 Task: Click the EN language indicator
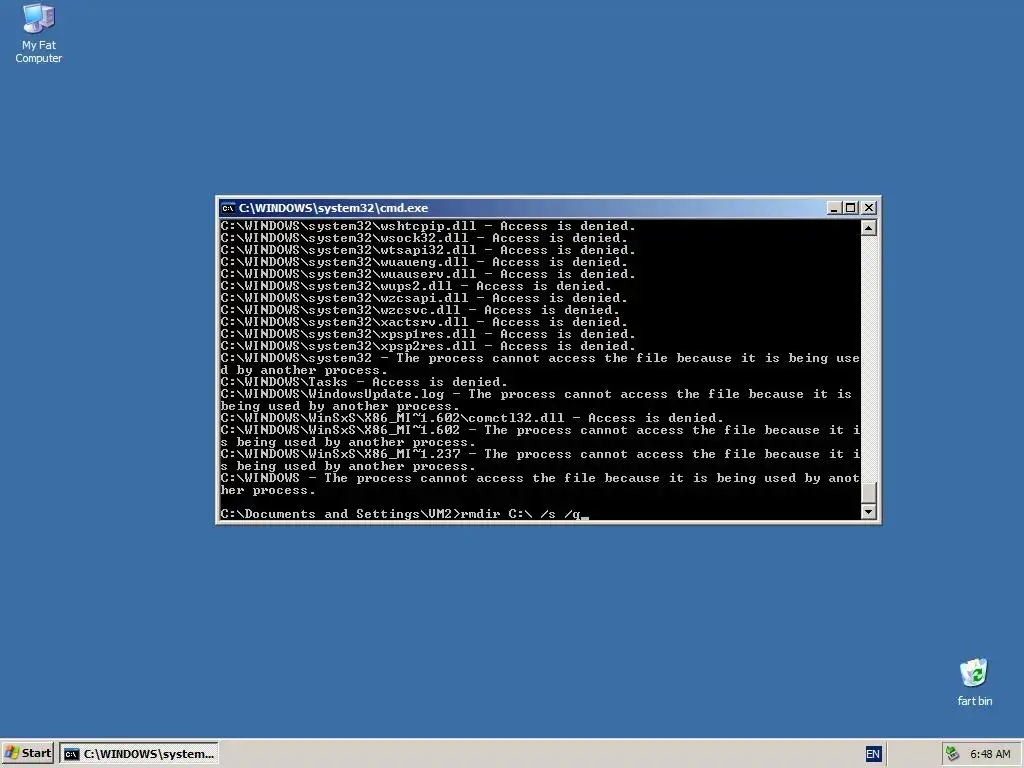[x=872, y=754]
